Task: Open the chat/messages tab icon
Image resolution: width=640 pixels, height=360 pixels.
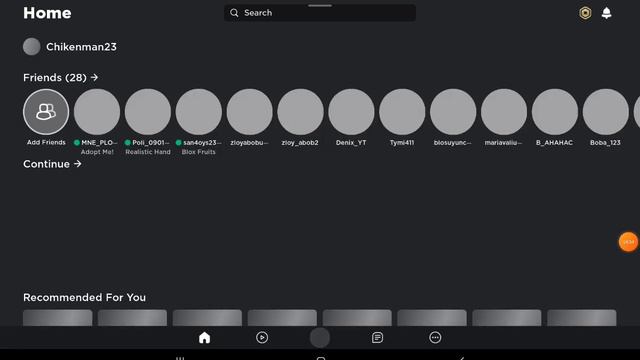Action: click(x=378, y=338)
